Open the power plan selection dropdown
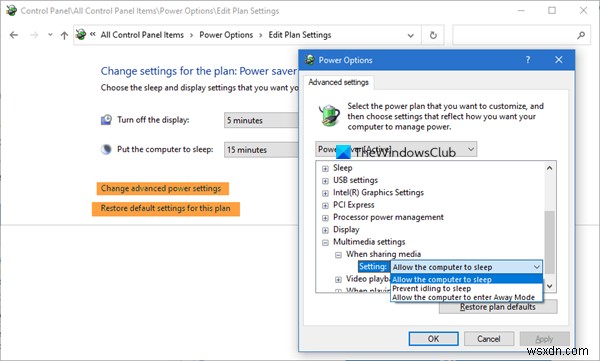 [x=396, y=149]
